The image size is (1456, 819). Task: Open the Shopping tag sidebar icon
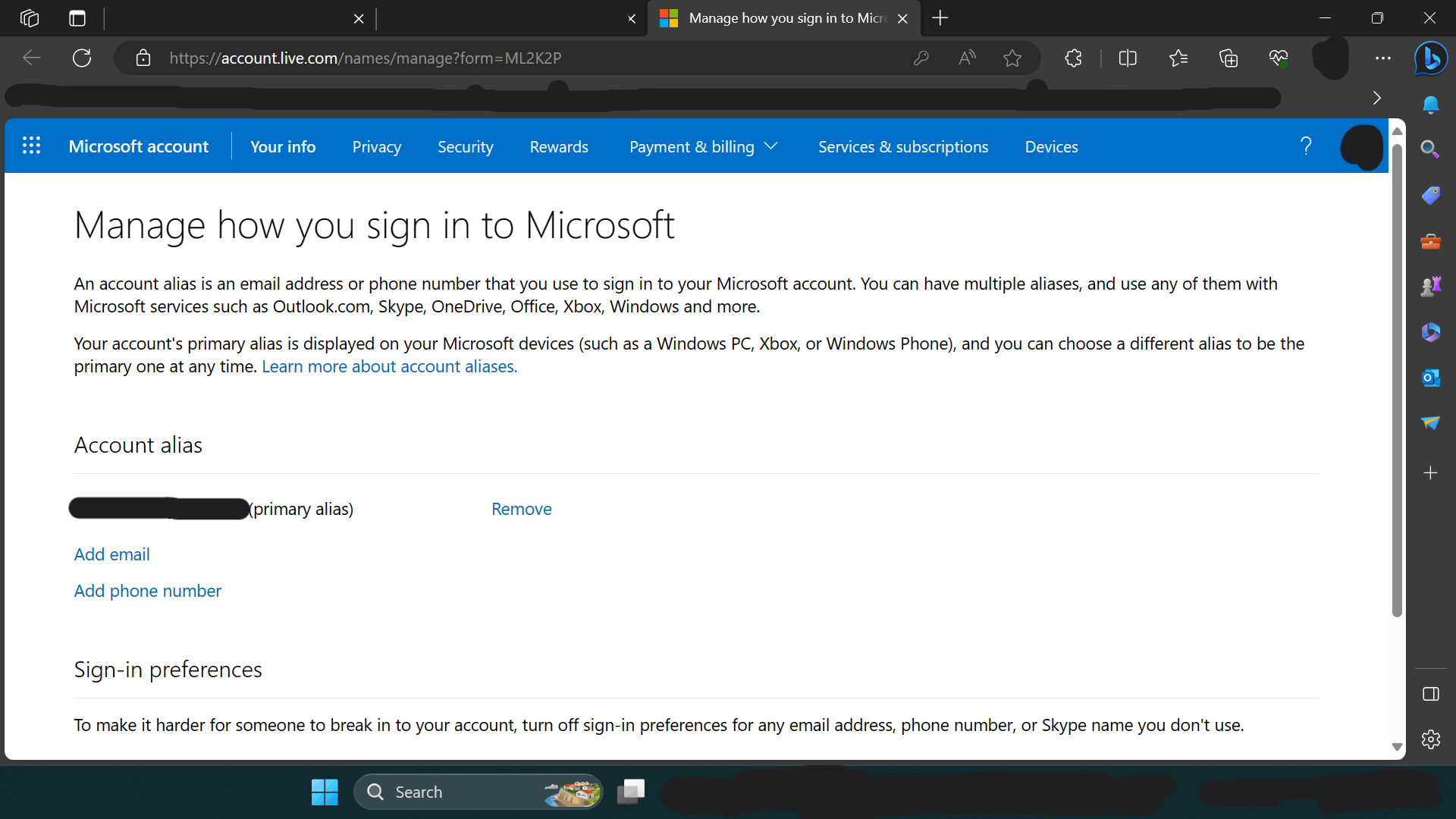(x=1430, y=196)
